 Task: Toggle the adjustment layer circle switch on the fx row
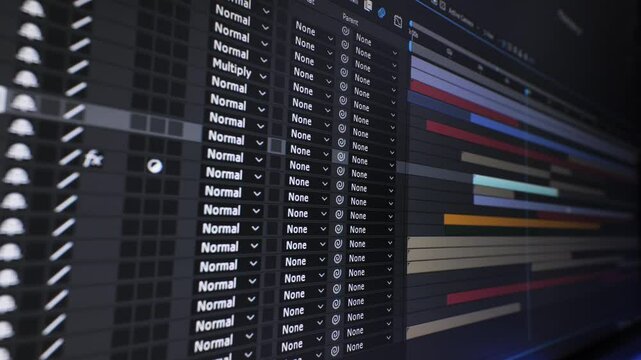pyautogui.click(x=155, y=165)
